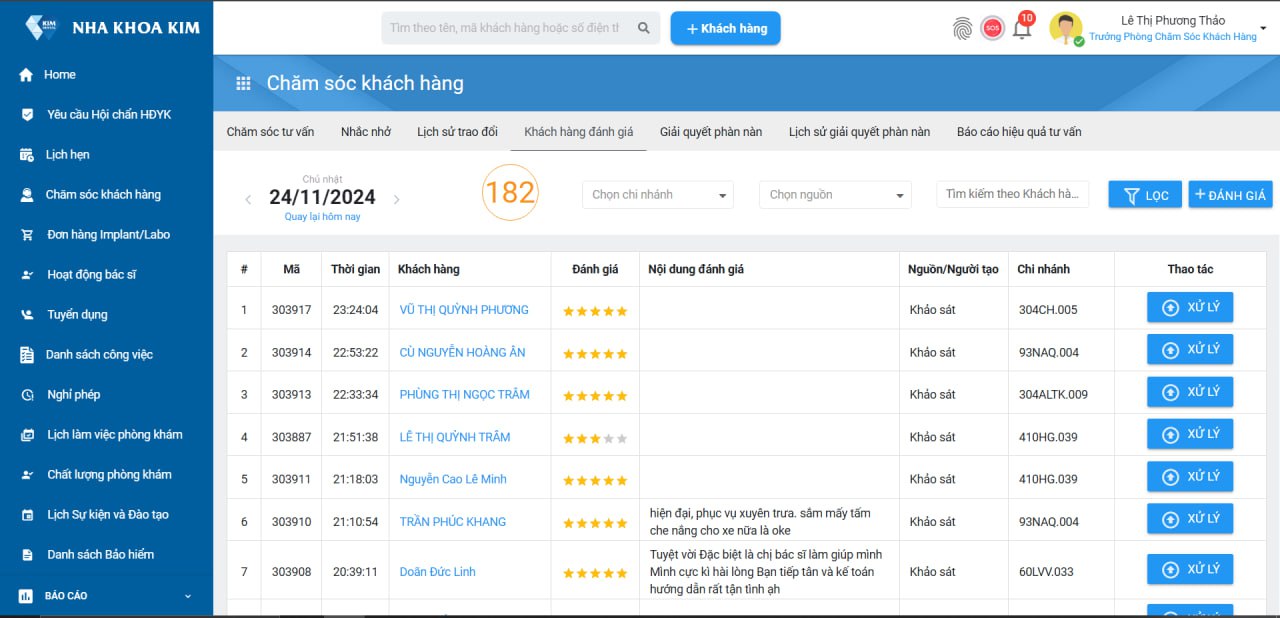
Task: Open the Chọn nguồn dropdown
Action: pyautogui.click(x=834, y=195)
